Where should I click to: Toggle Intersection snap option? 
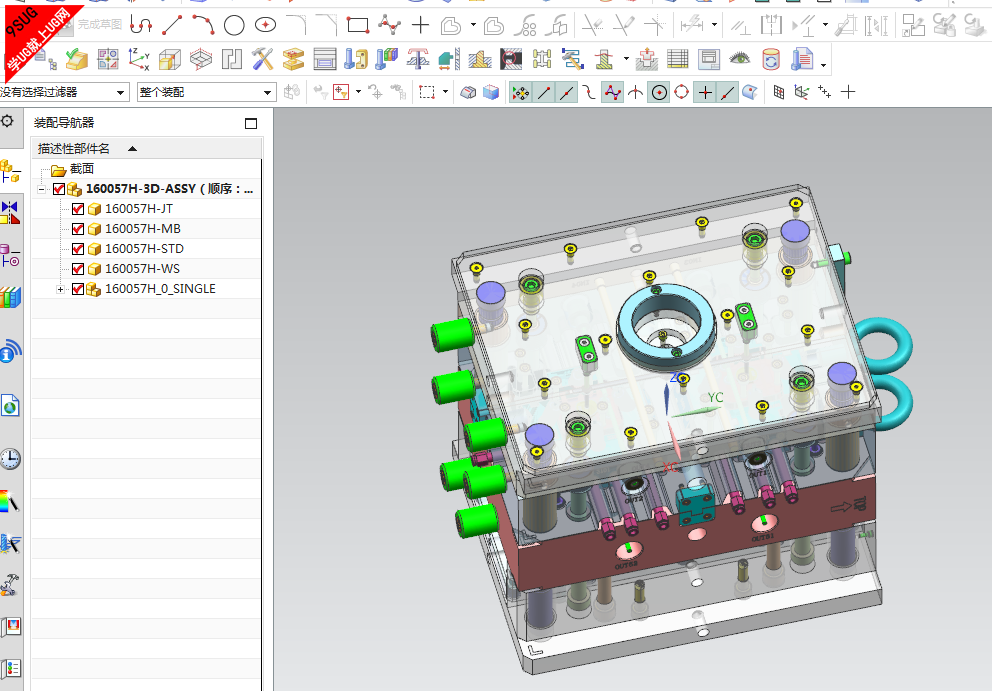click(x=636, y=92)
